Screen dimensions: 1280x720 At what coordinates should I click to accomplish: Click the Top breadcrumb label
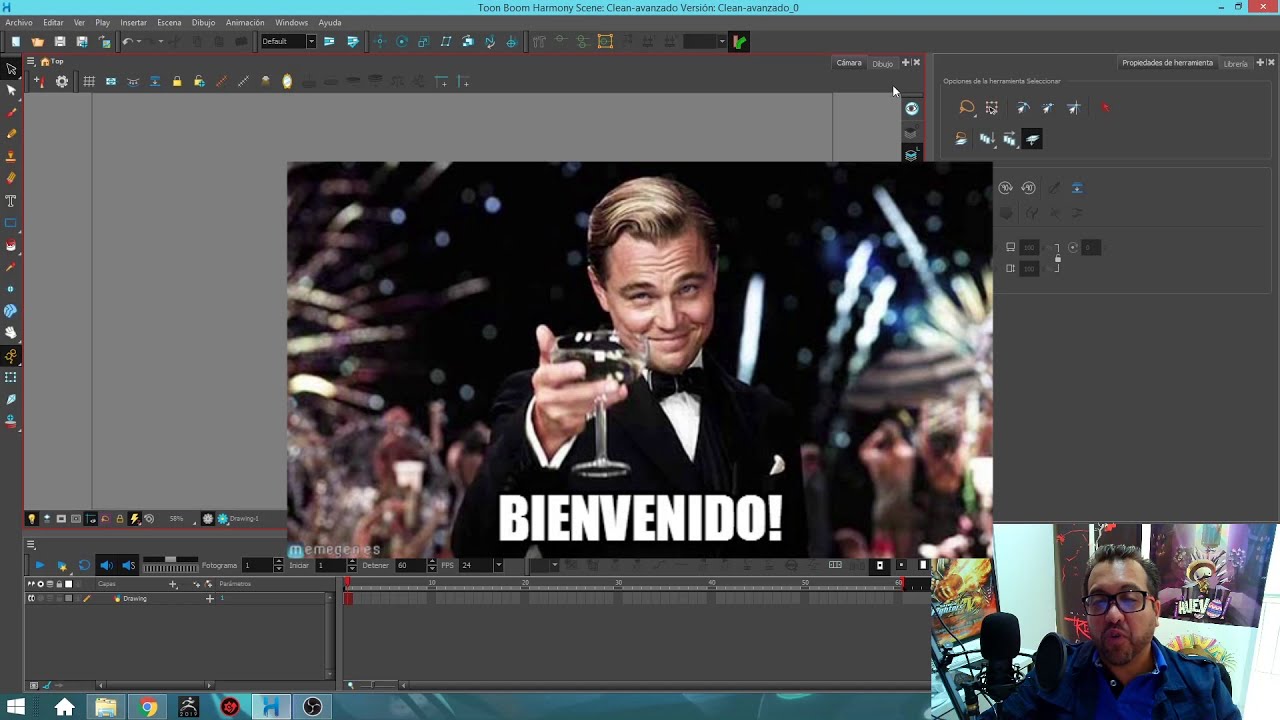(x=57, y=62)
